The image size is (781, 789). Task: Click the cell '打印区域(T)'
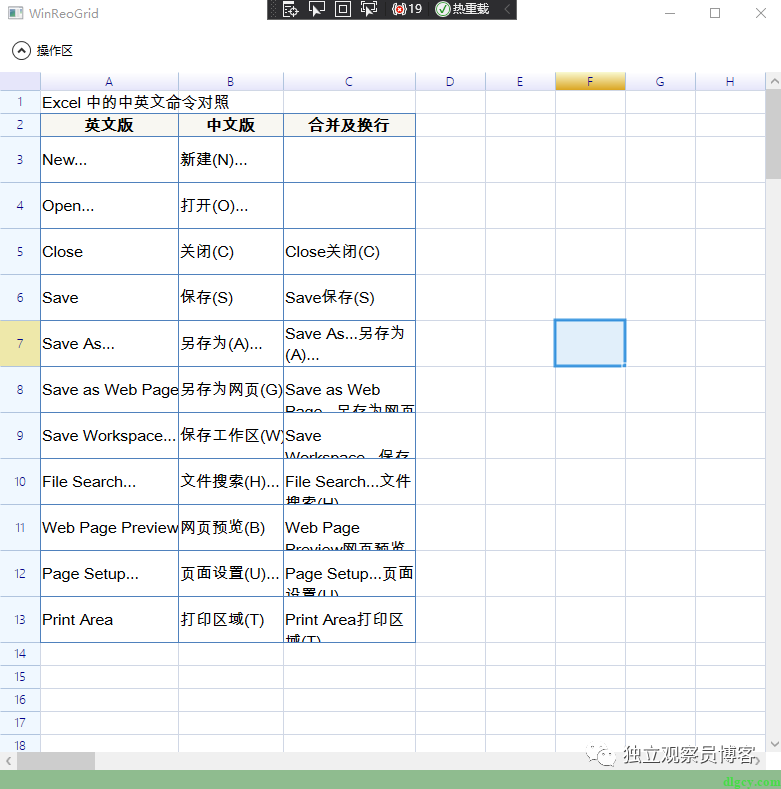pyautogui.click(x=230, y=619)
